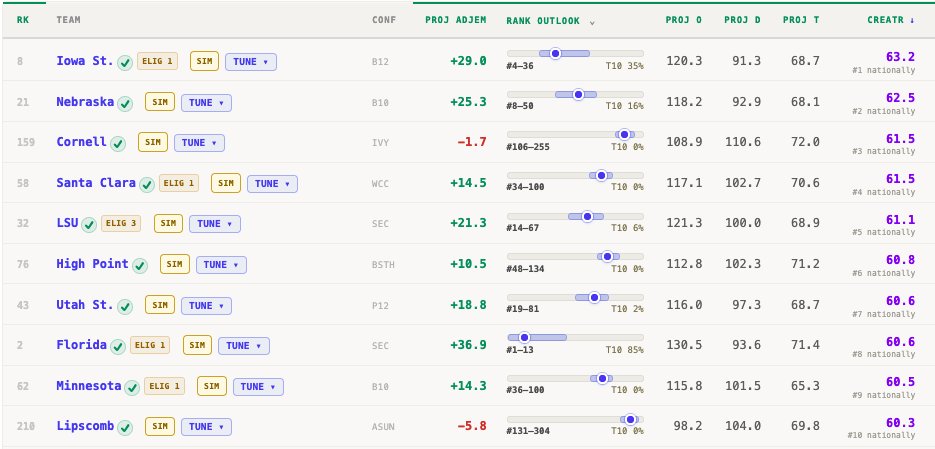Click the 63.2 CREATR value for Iowa St.

point(900,57)
